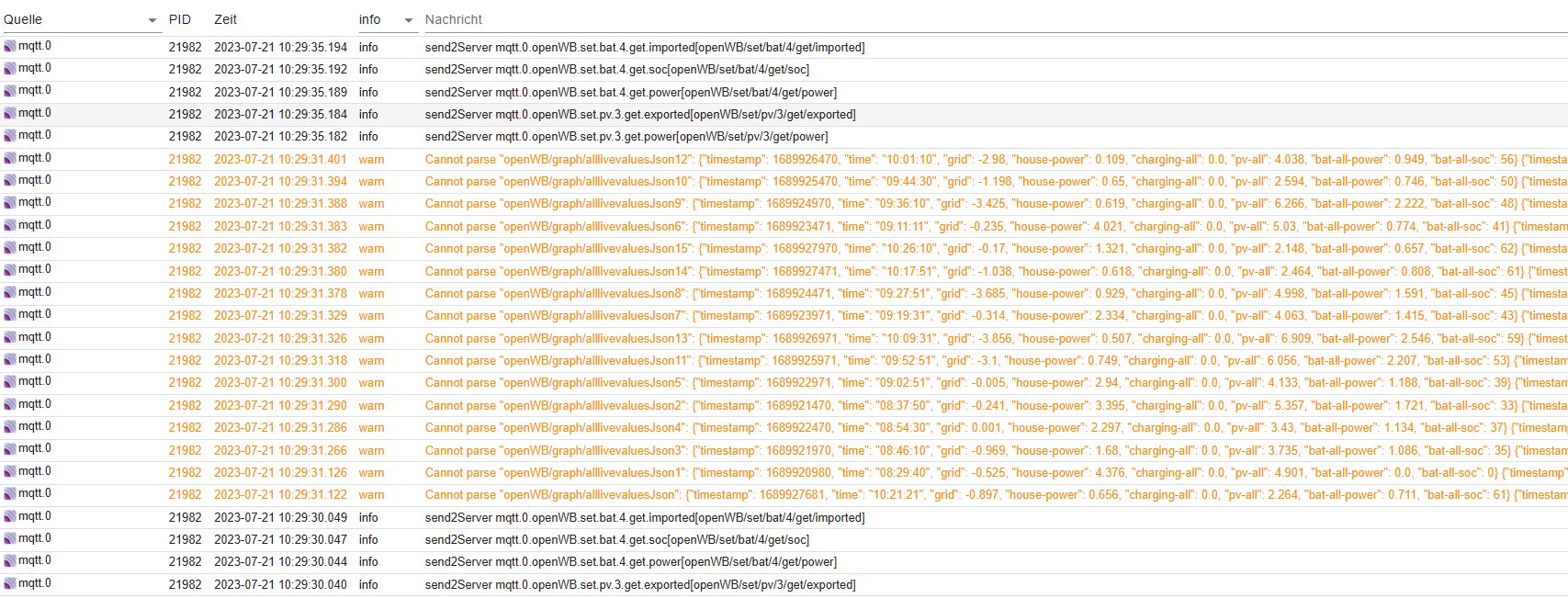
Task: Click mqtt.0 icon in the 10:29:35.184 row
Action: (x=10, y=113)
